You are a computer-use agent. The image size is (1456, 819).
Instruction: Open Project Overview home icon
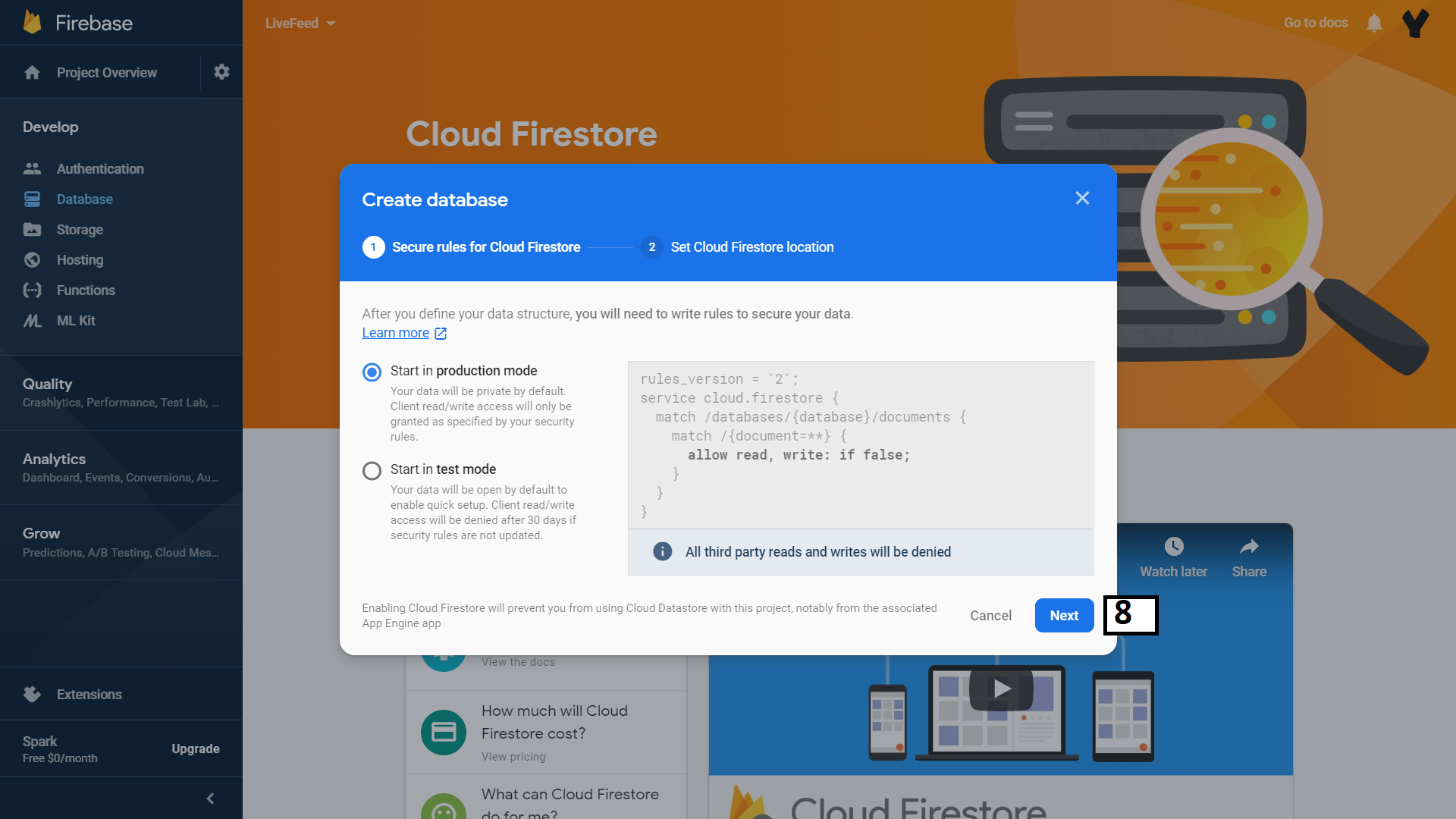(x=32, y=72)
